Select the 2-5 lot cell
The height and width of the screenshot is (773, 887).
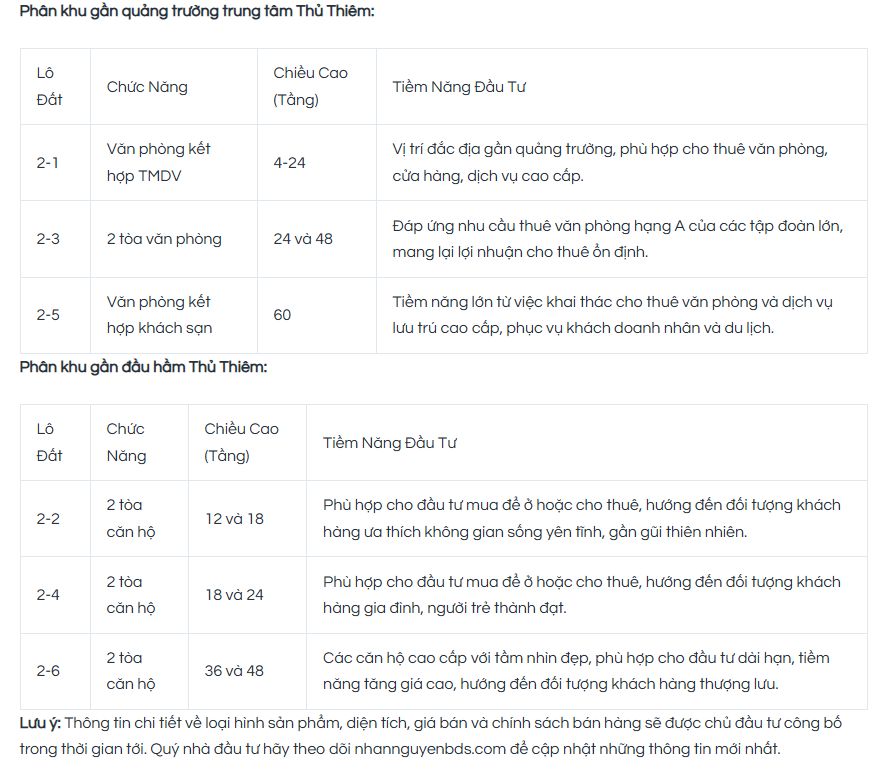[55, 315]
